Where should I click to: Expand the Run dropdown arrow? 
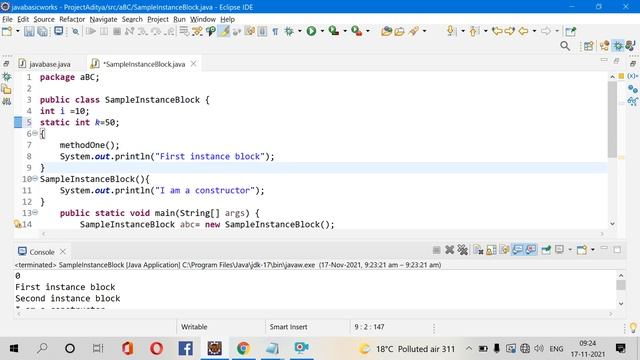click(x=322, y=31)
